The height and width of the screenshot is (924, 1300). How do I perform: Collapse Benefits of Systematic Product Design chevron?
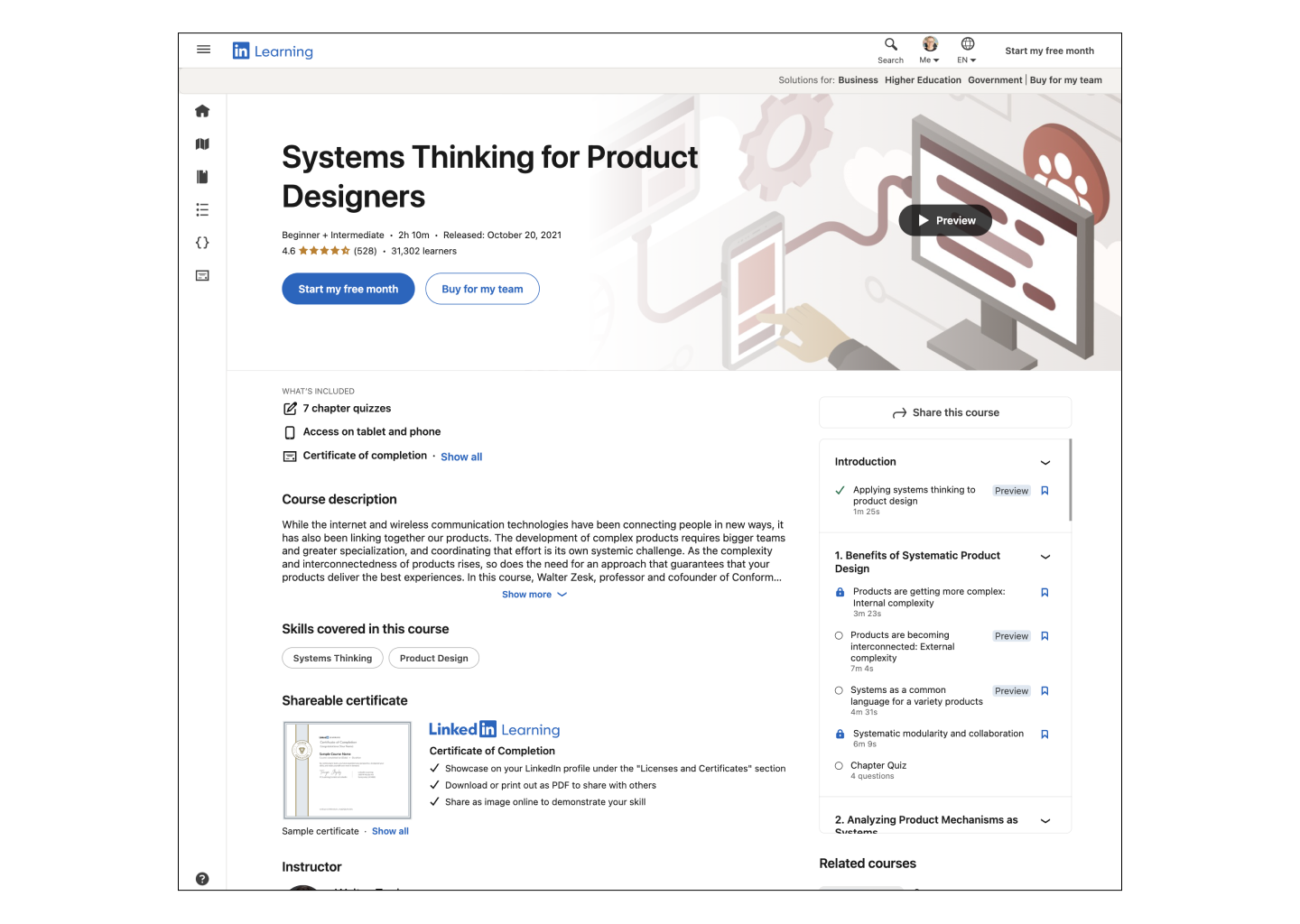[1045, 557]
